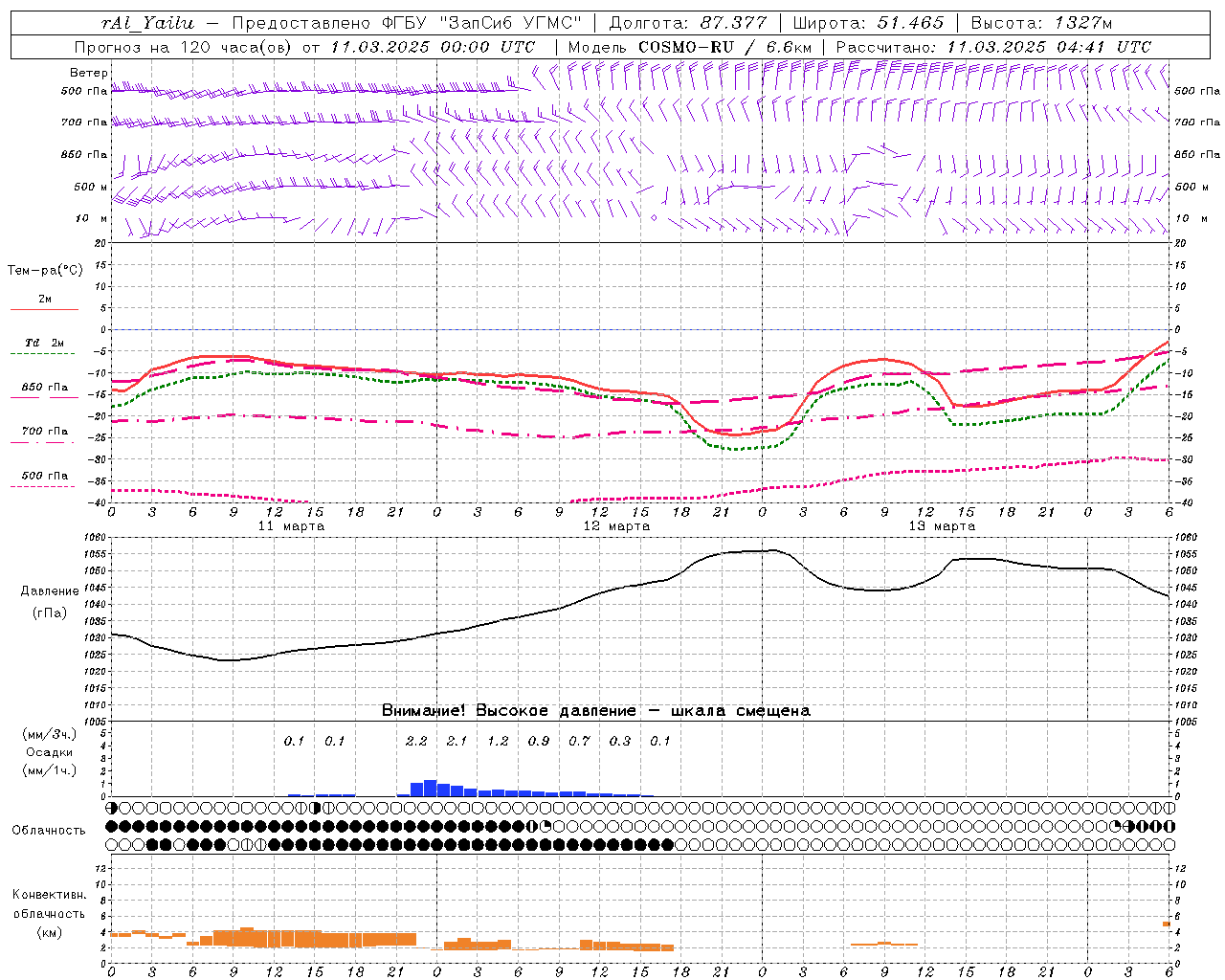
Task: Select the "Td 2м" dew point legend entry
Action: (44, 343)
